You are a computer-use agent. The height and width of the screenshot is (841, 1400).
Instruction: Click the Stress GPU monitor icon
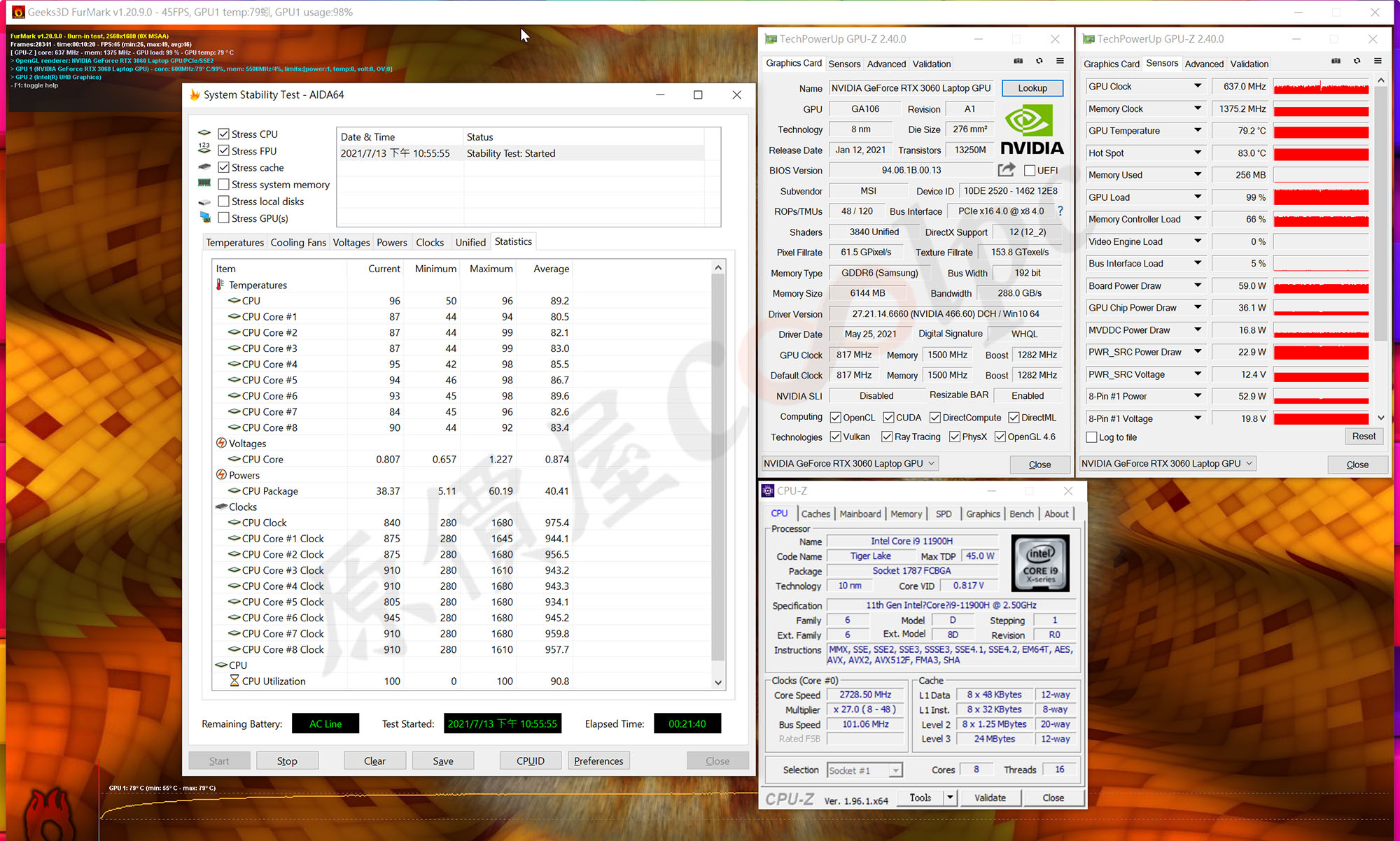pos(204,218)
